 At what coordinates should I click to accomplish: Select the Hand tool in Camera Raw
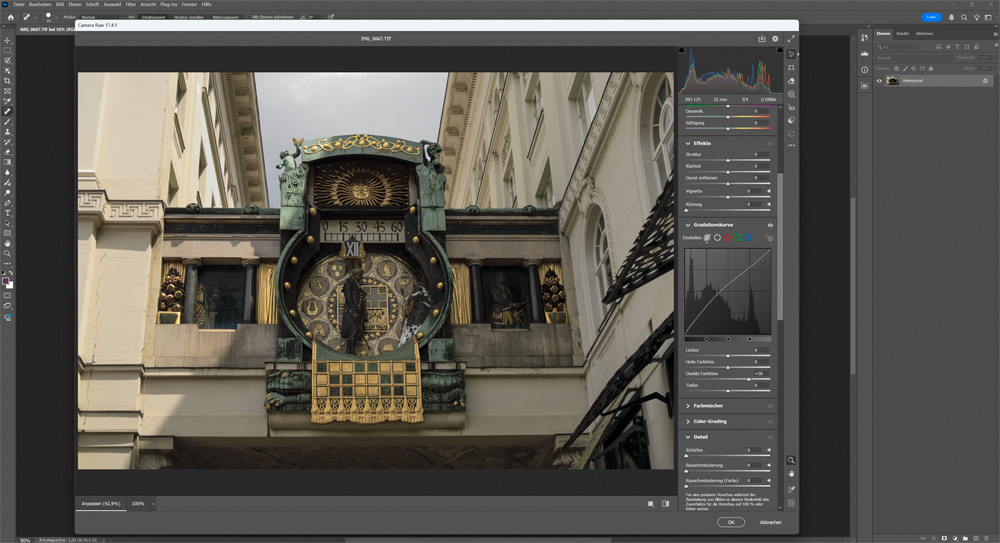click(791, 473)
